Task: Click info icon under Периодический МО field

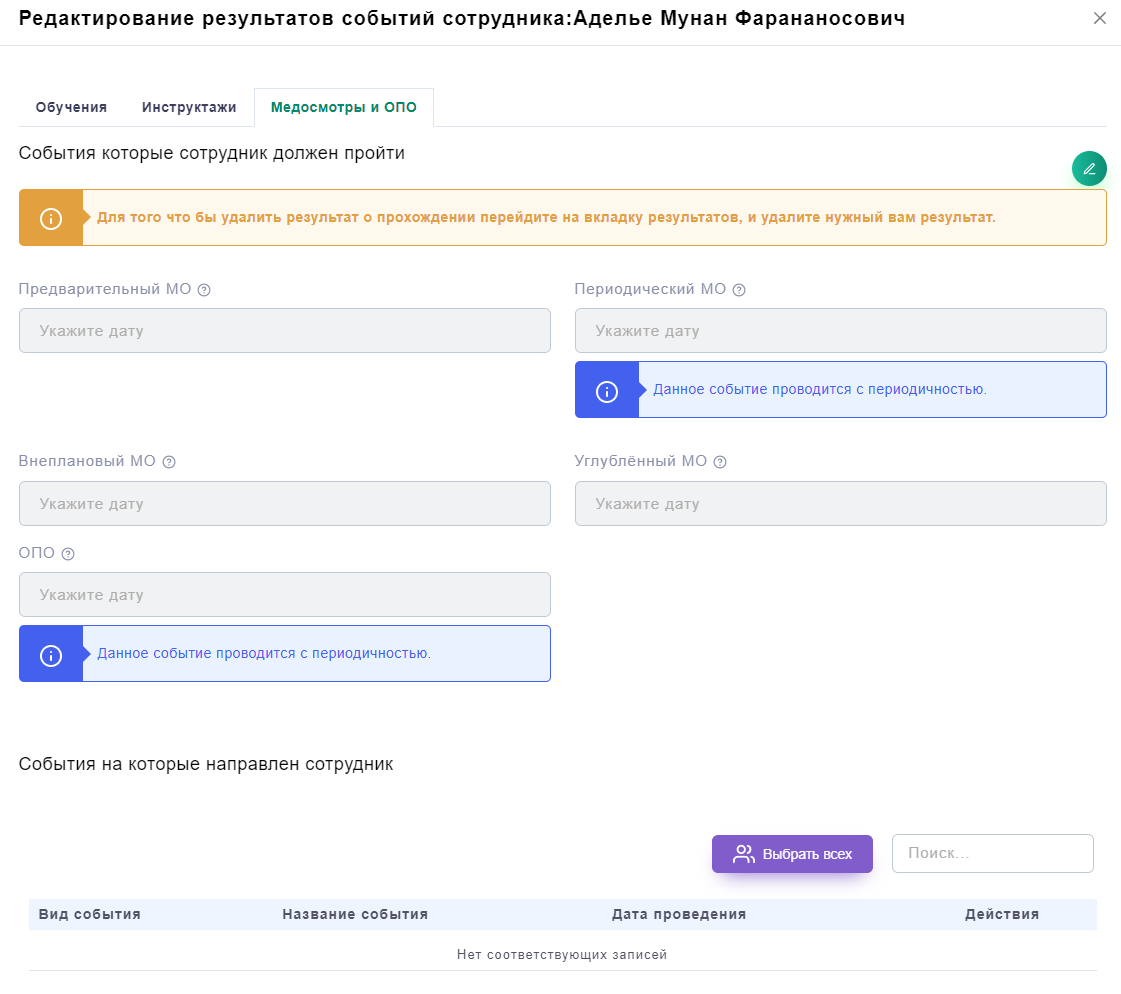Action: pos(607,390)
